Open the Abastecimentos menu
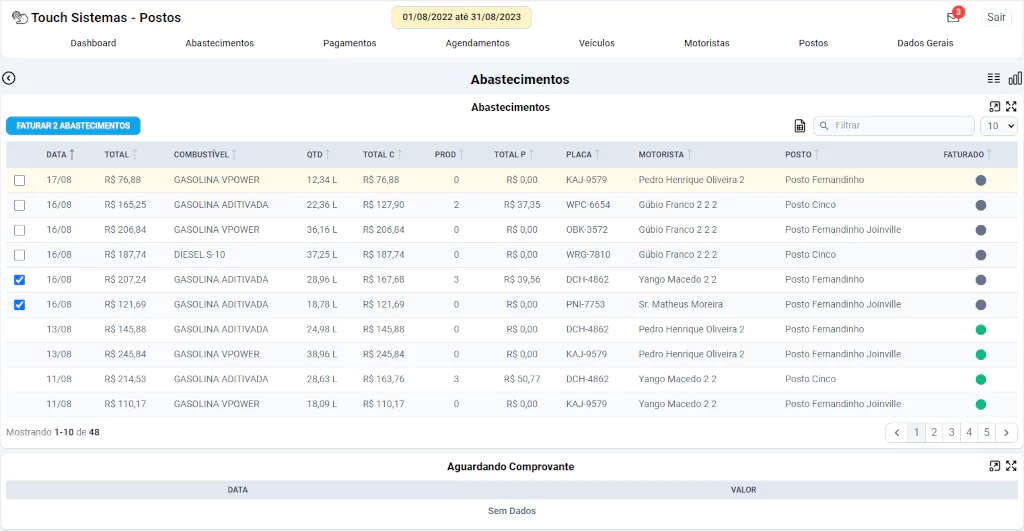1024x531 pixels. (x=219, y=43)
